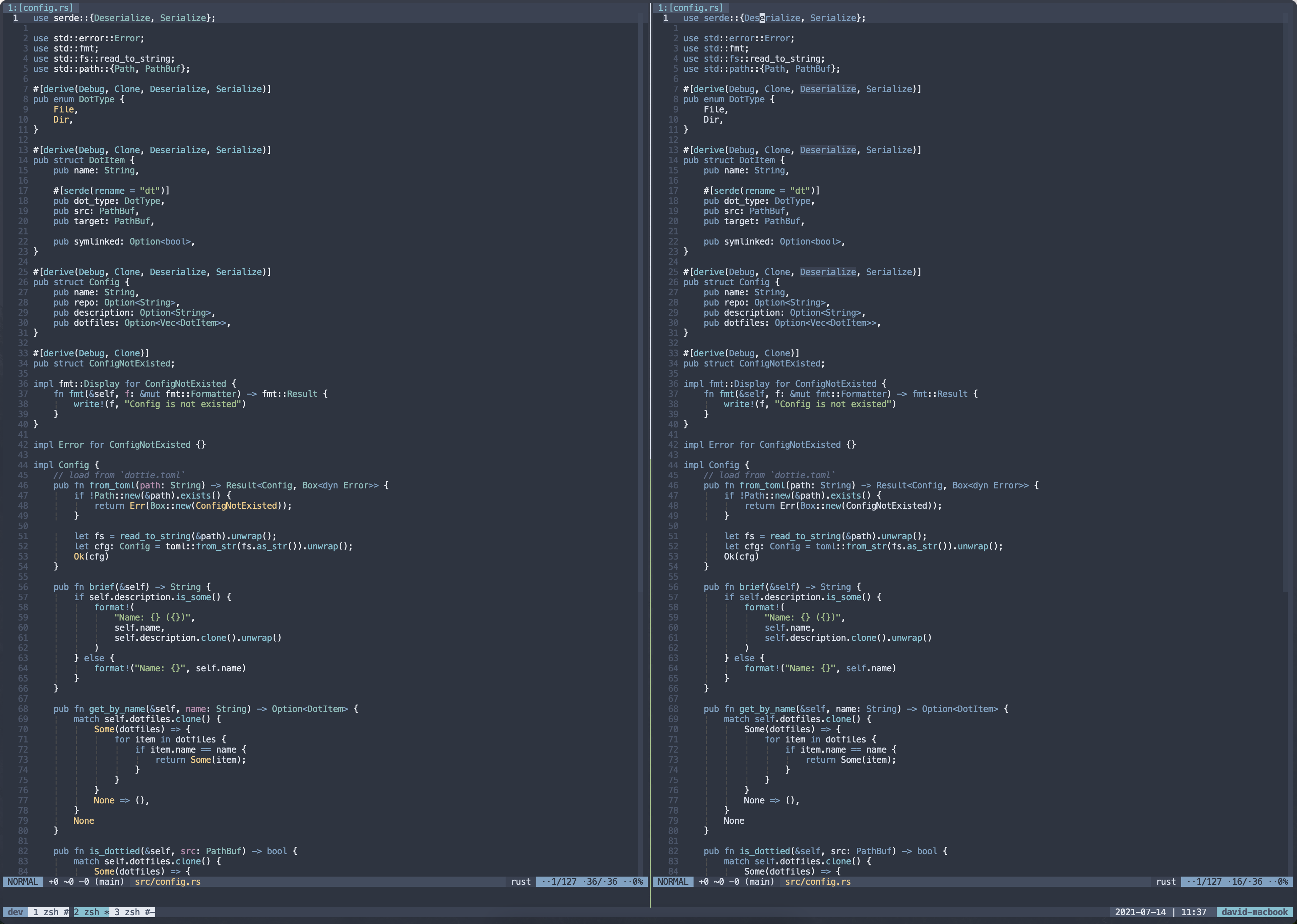Click the left pane's NORMAL mode indicator

pos(23,881)
